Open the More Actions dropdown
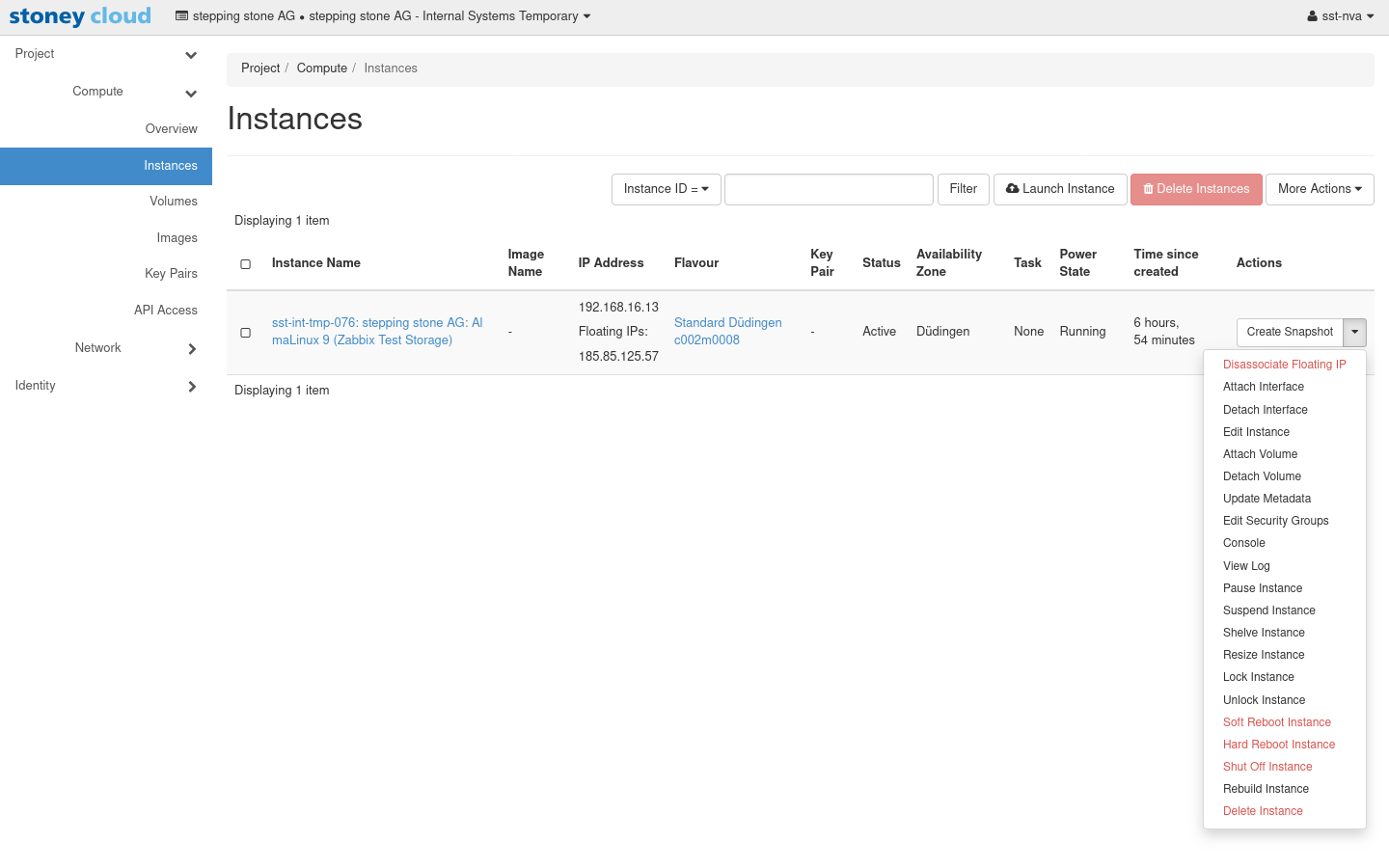This screenshot has width=1389, height=868. 1319,189
